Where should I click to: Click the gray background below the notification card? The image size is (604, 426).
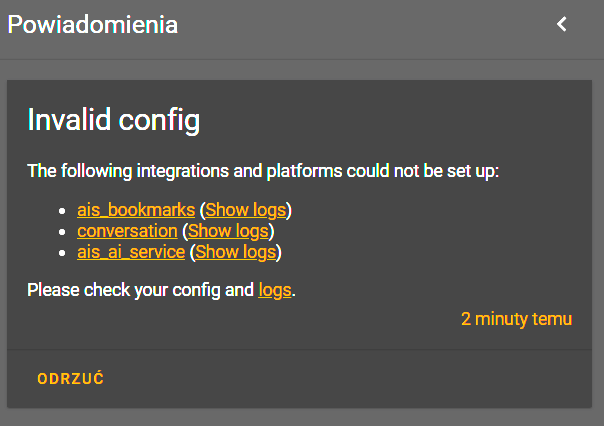(x=300, y=417)
